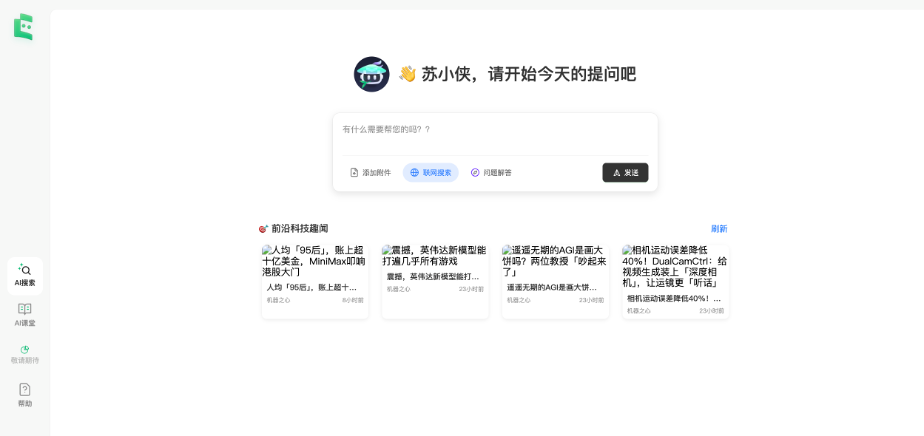
Task: Open the 遥遥无期的AGI news card image
Action: [x=555, y=261]
